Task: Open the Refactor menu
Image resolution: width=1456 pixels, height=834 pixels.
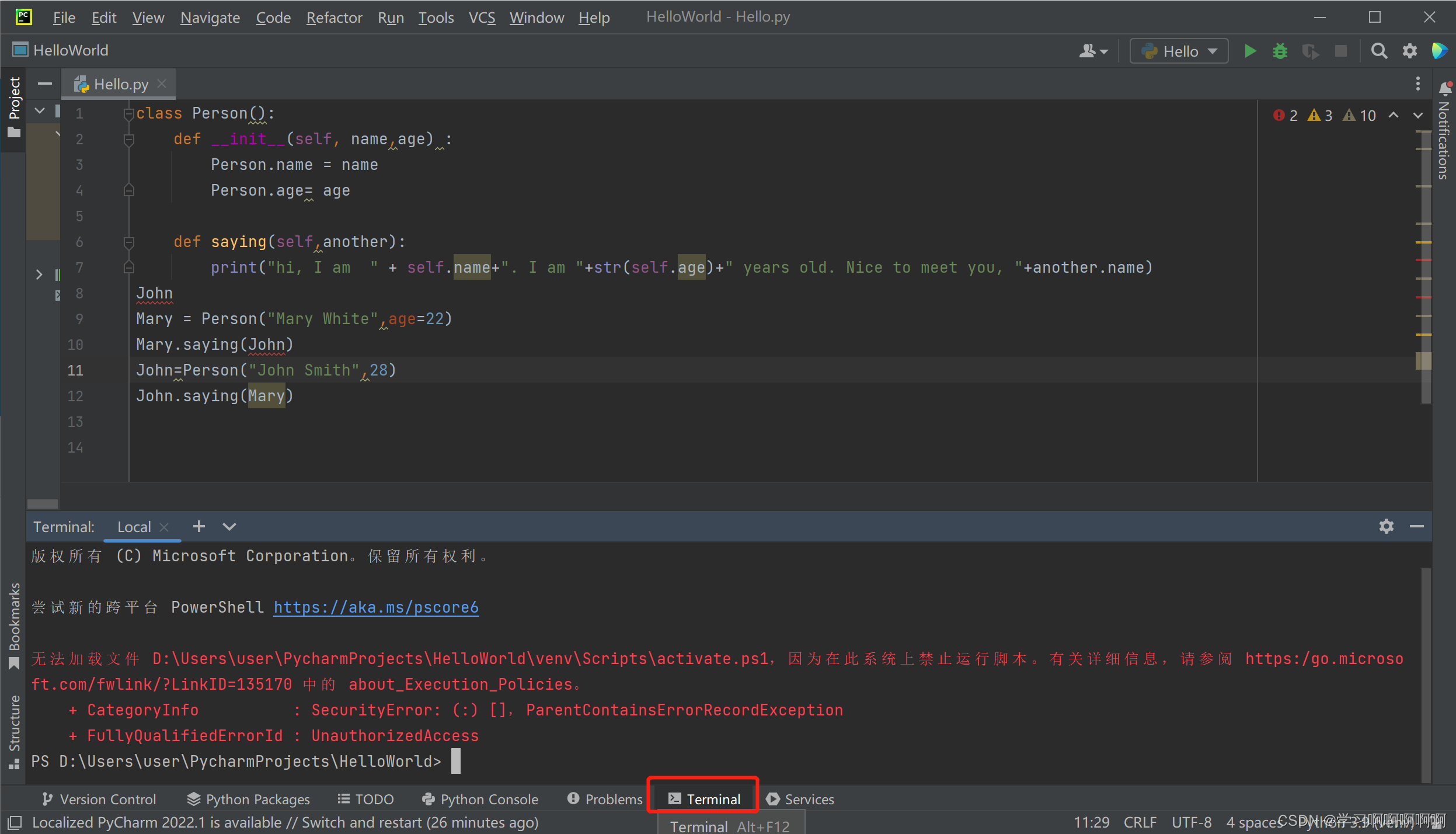Action: (x=334, y=18)
